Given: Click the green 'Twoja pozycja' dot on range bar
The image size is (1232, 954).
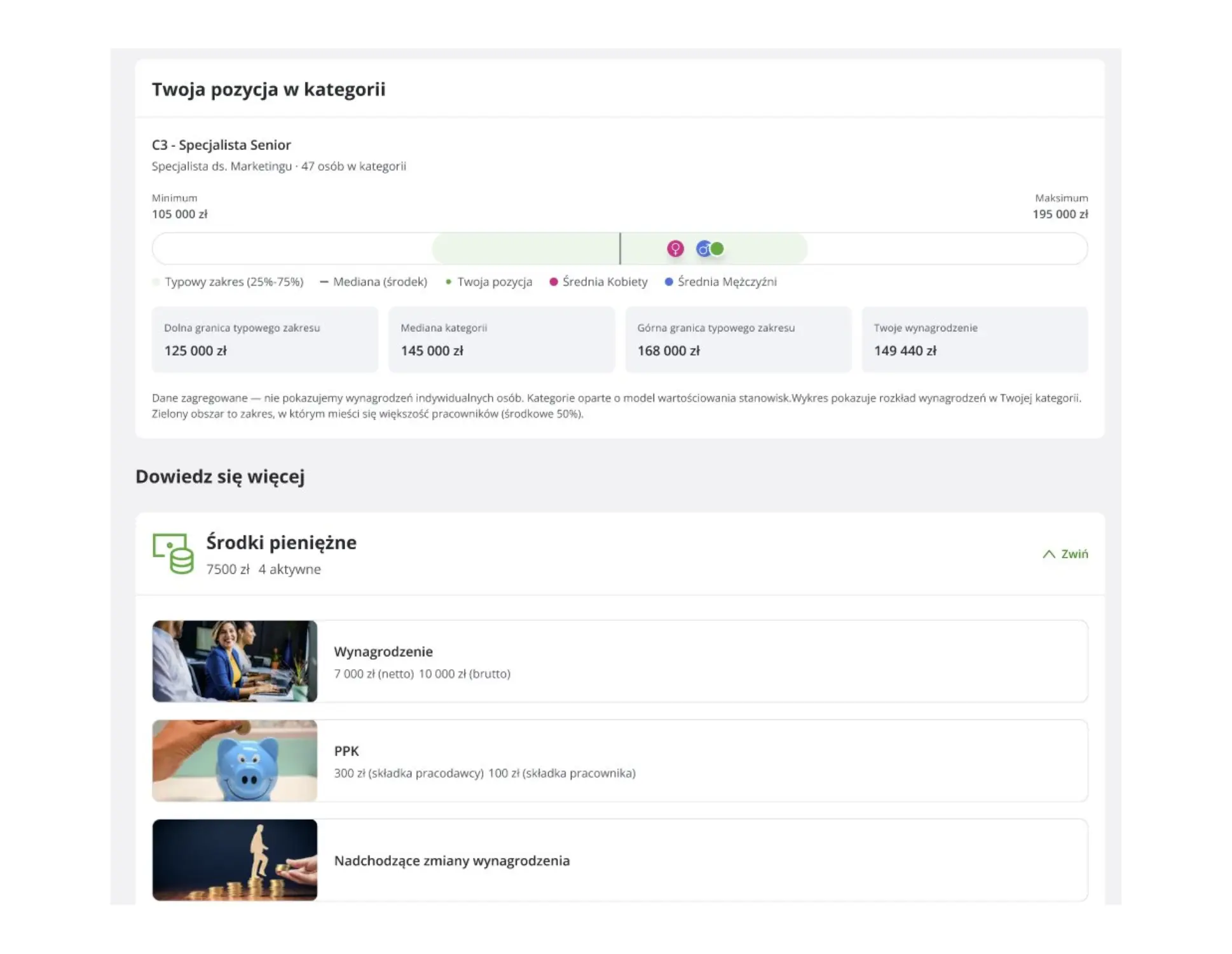Looking at the screenshot, I should 718,249.
